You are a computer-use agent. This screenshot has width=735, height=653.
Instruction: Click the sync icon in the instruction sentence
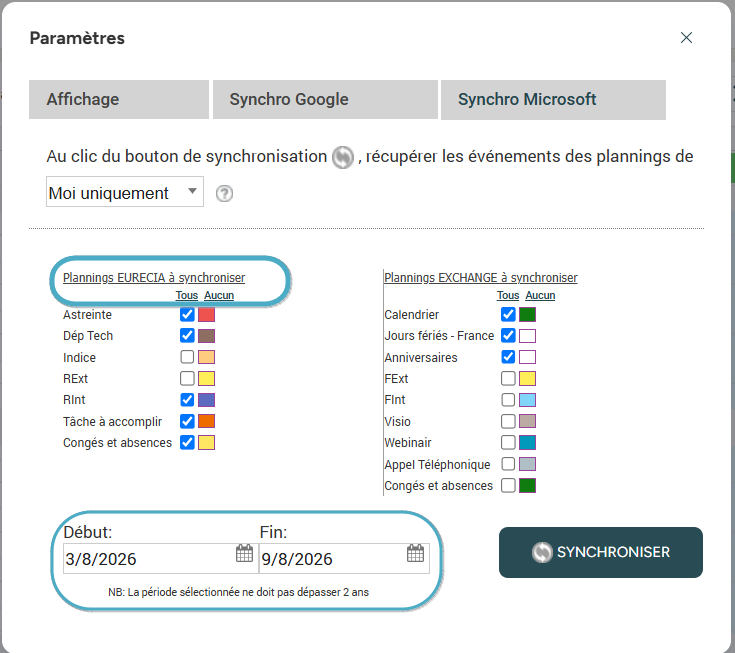pos(343,157)
